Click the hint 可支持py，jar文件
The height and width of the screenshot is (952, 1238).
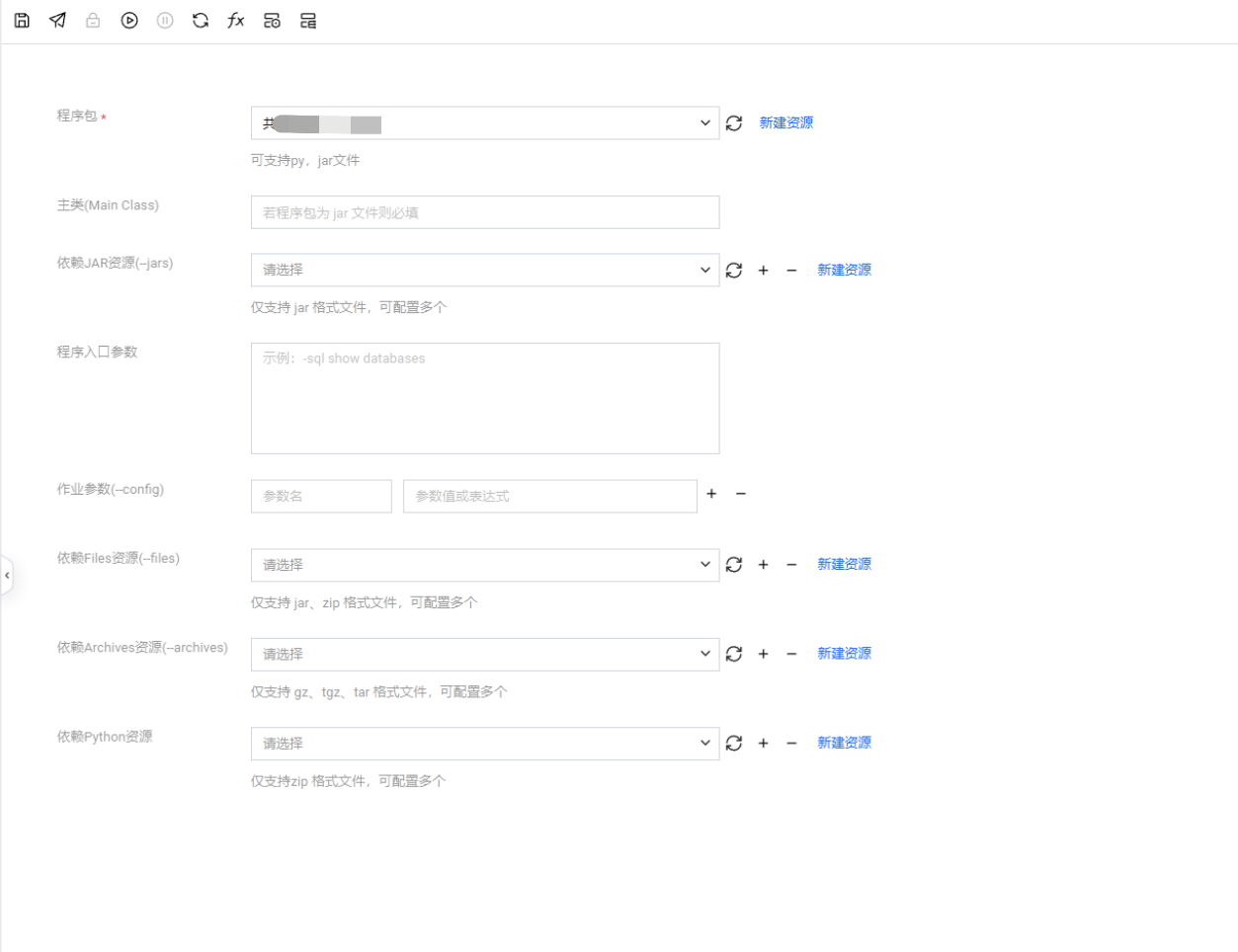point(305,160)
